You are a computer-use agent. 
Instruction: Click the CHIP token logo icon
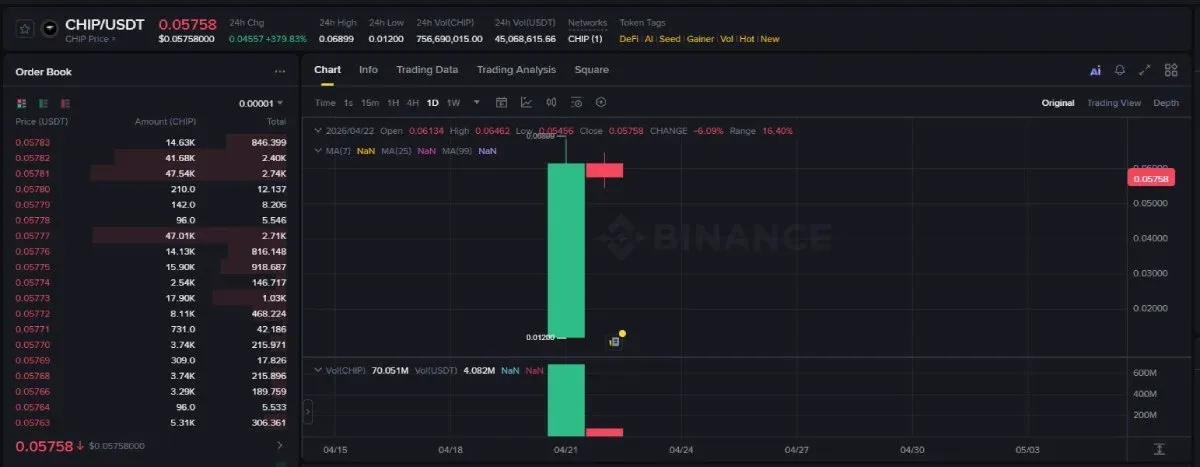(x=50, y=30)
